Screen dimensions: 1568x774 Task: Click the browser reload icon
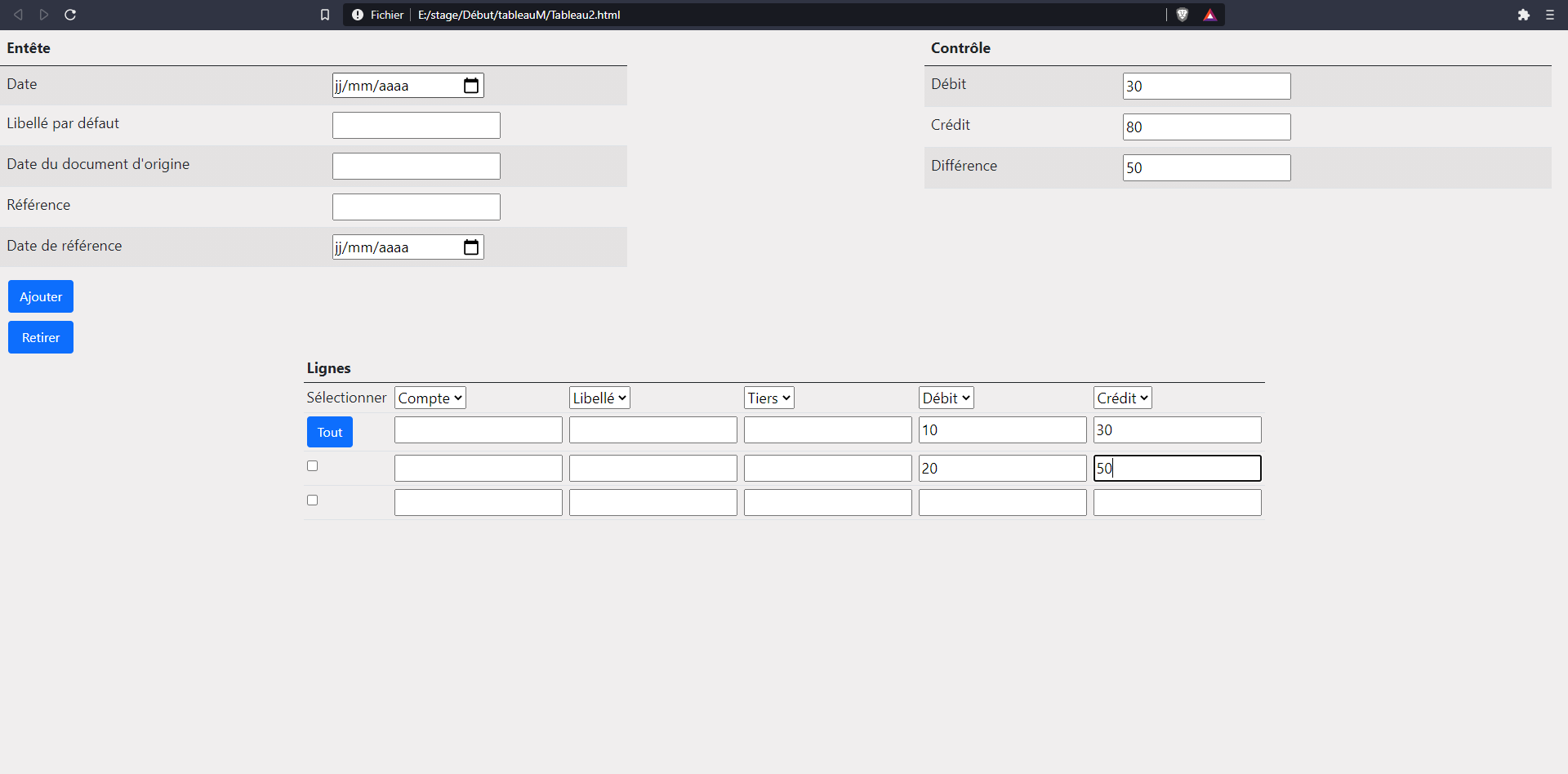pyautogui.click(x=70, y=15)
